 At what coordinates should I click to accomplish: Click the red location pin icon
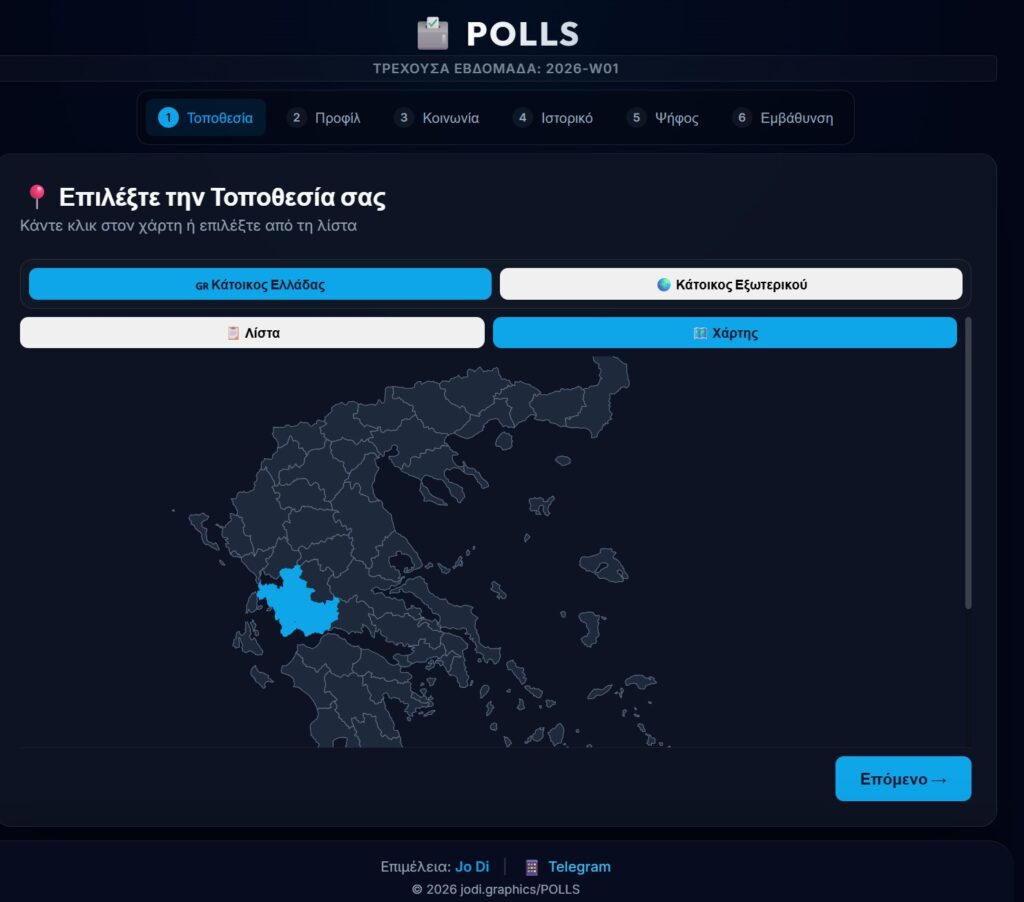[x=37, y=196]
